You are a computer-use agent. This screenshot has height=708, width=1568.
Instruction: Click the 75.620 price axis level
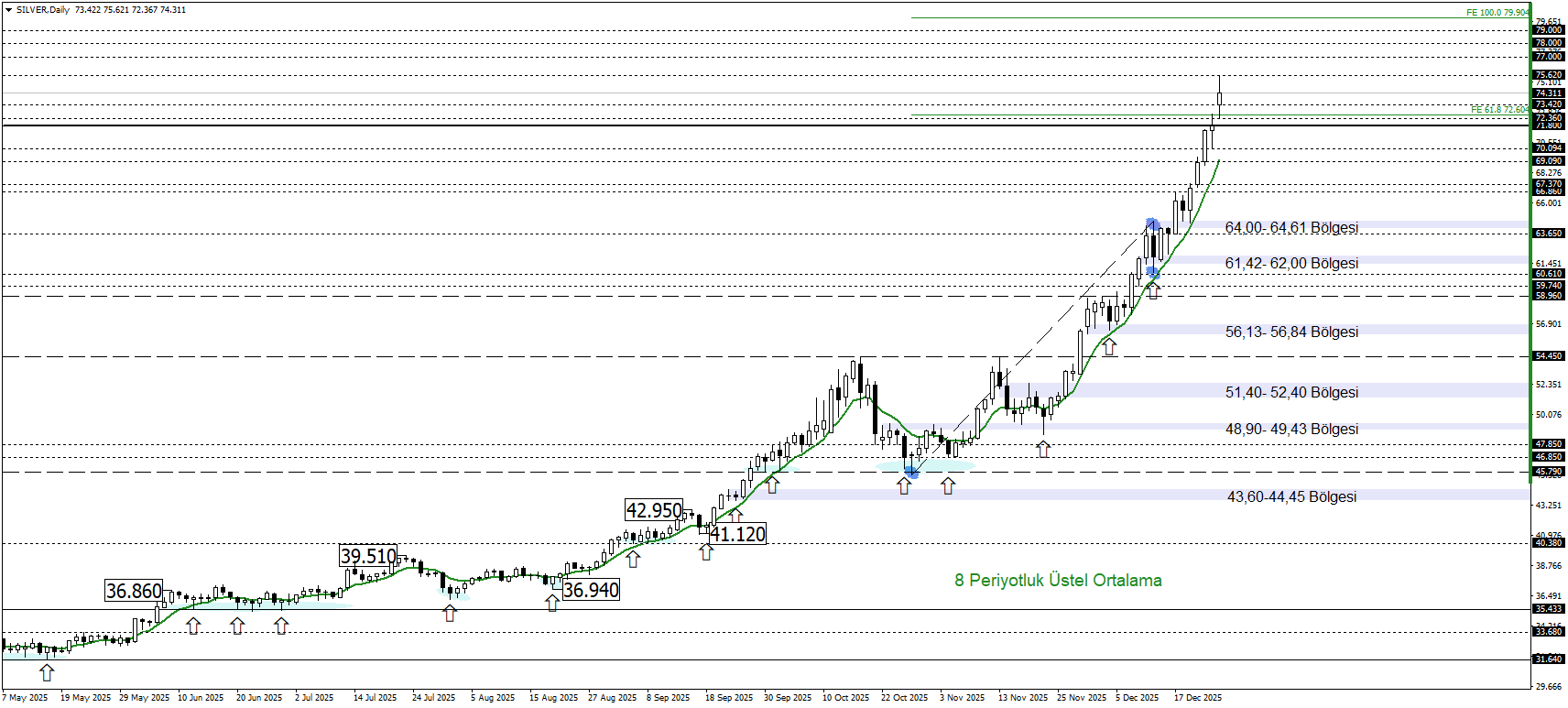pyautogui.click(x=1549, y=75)
